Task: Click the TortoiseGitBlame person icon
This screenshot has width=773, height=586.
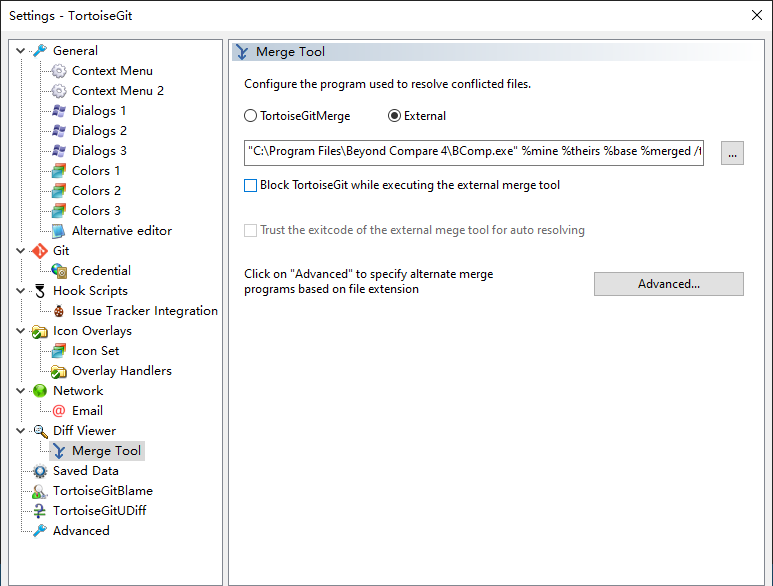Action: coord(40,491)
